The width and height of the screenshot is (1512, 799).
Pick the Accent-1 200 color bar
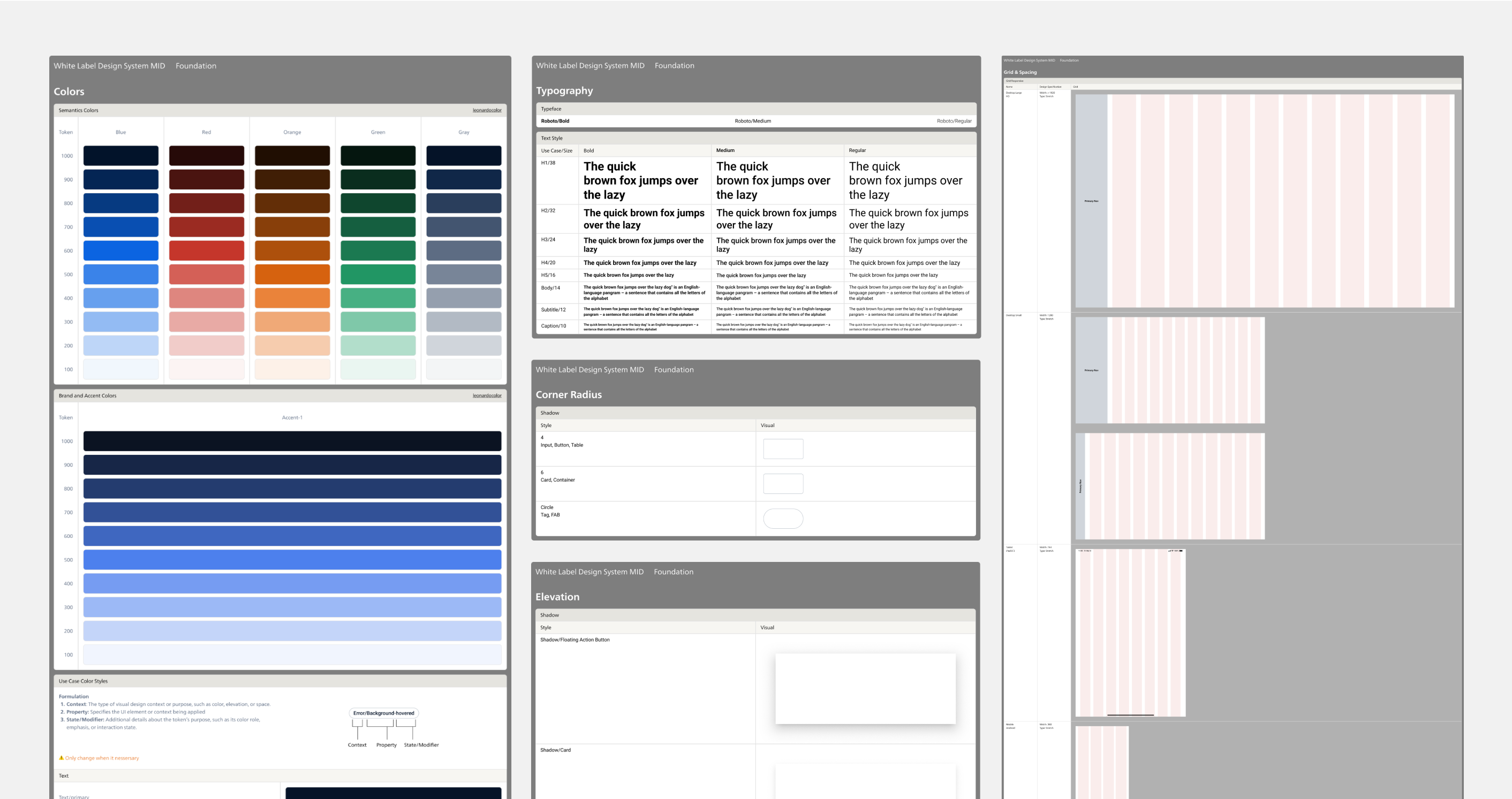pos(292,630)
